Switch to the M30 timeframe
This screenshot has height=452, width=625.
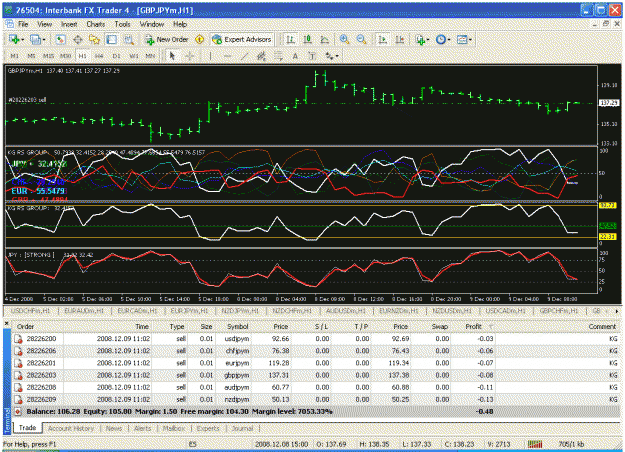click(65, 56)
